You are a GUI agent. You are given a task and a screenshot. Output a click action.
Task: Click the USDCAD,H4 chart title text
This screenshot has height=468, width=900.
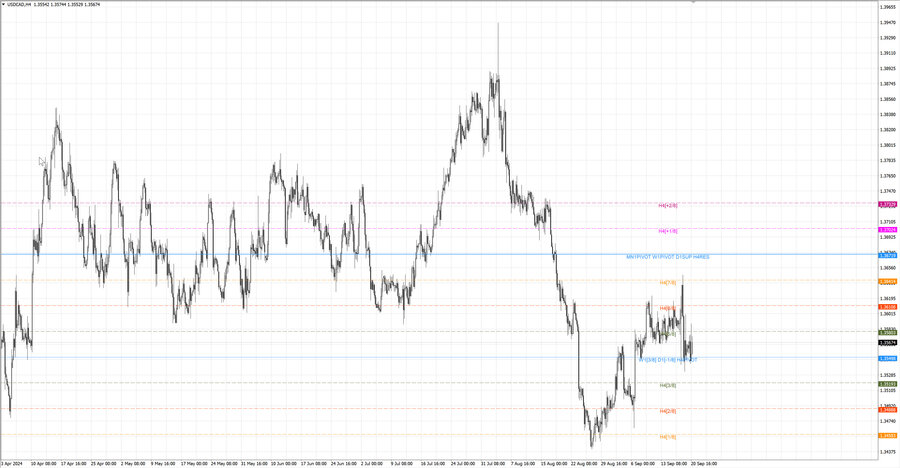(x=19, y=4)
